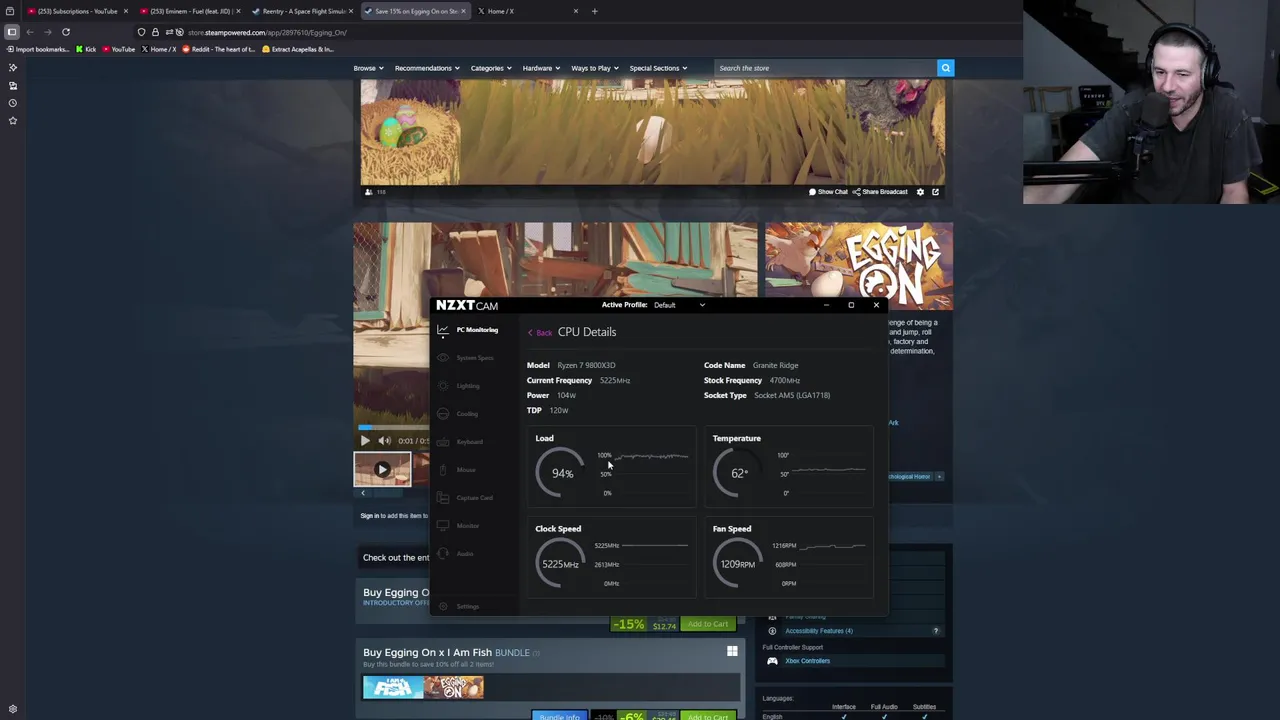This screenshot has width=1280, height=720.
Task: Click the Steam store URL address bar
Action: coord(267,32)
